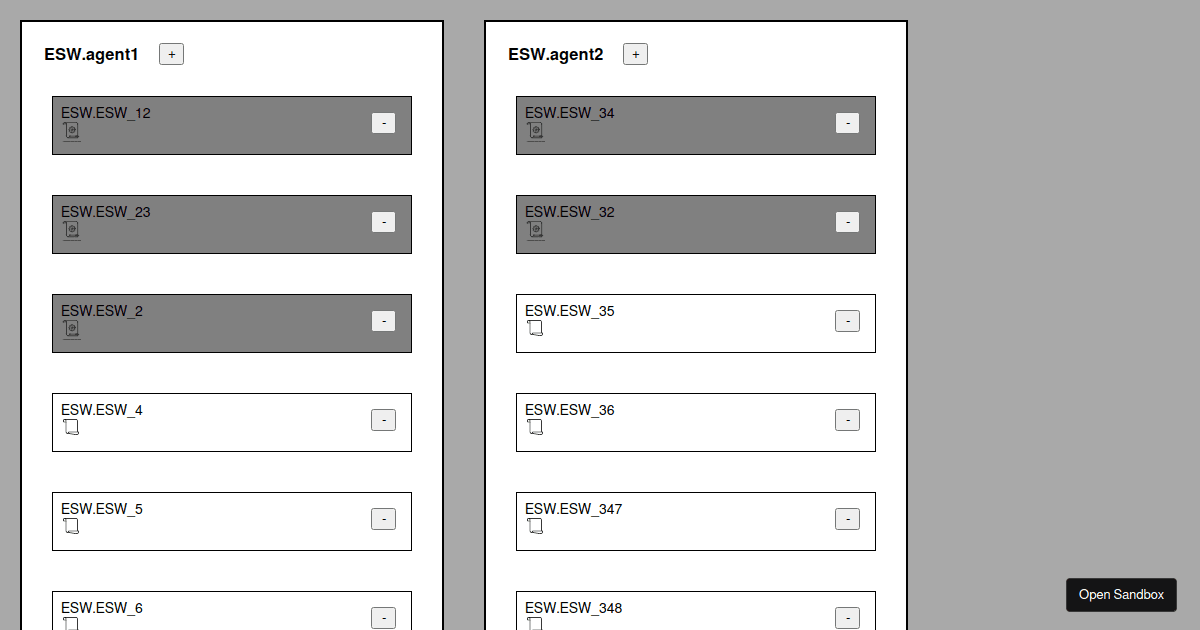This screenshot has height=630, width=1200.
Task: Click the scroll icon under ESW.ESW_36
Action: [535, 427]
